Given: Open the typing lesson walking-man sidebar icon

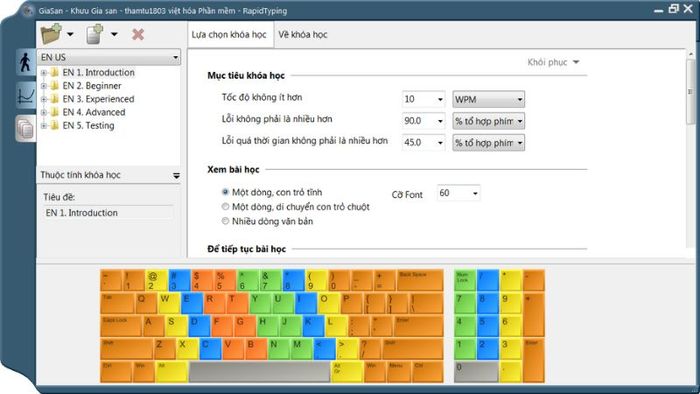Looking at the screenshot, I should [x=25, y=62].
